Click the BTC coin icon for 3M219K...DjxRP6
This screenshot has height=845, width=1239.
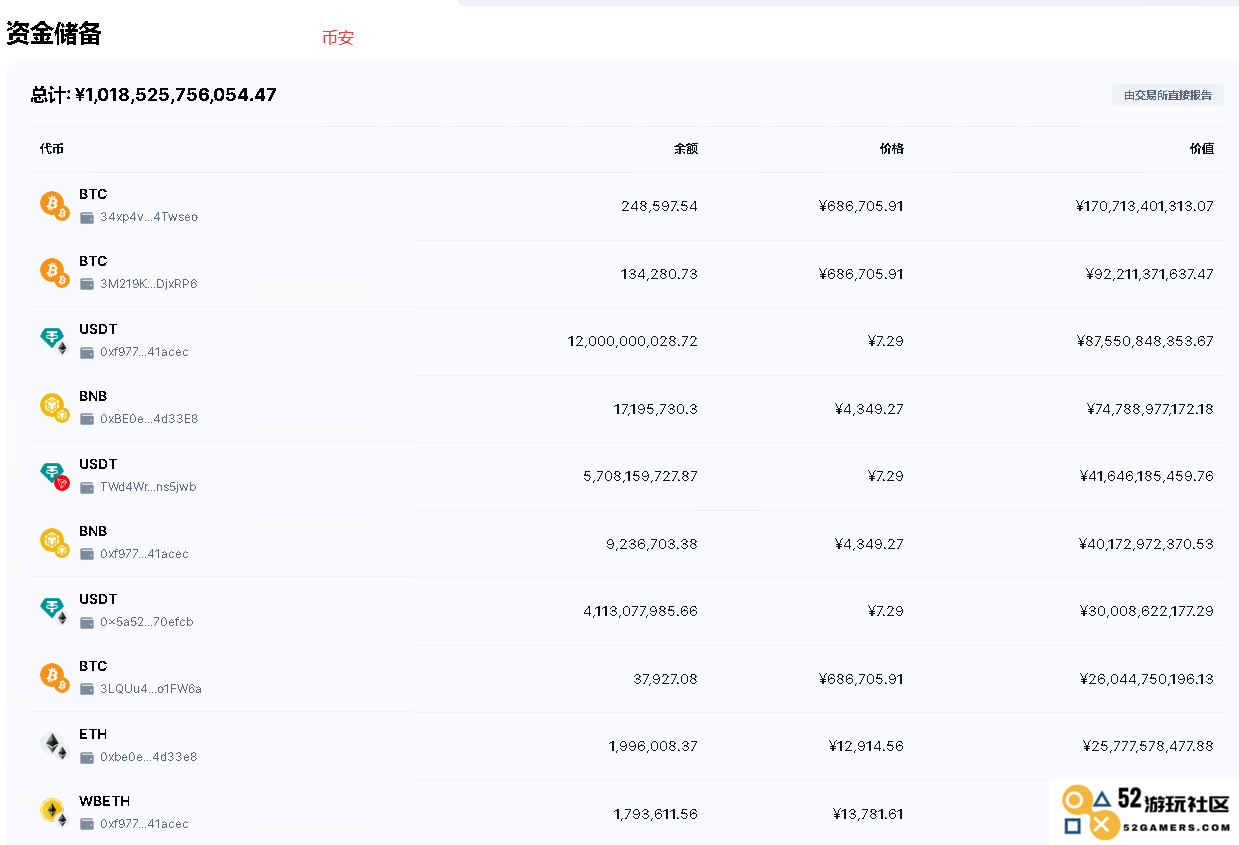pyautogui.click(x=54, y=273)
